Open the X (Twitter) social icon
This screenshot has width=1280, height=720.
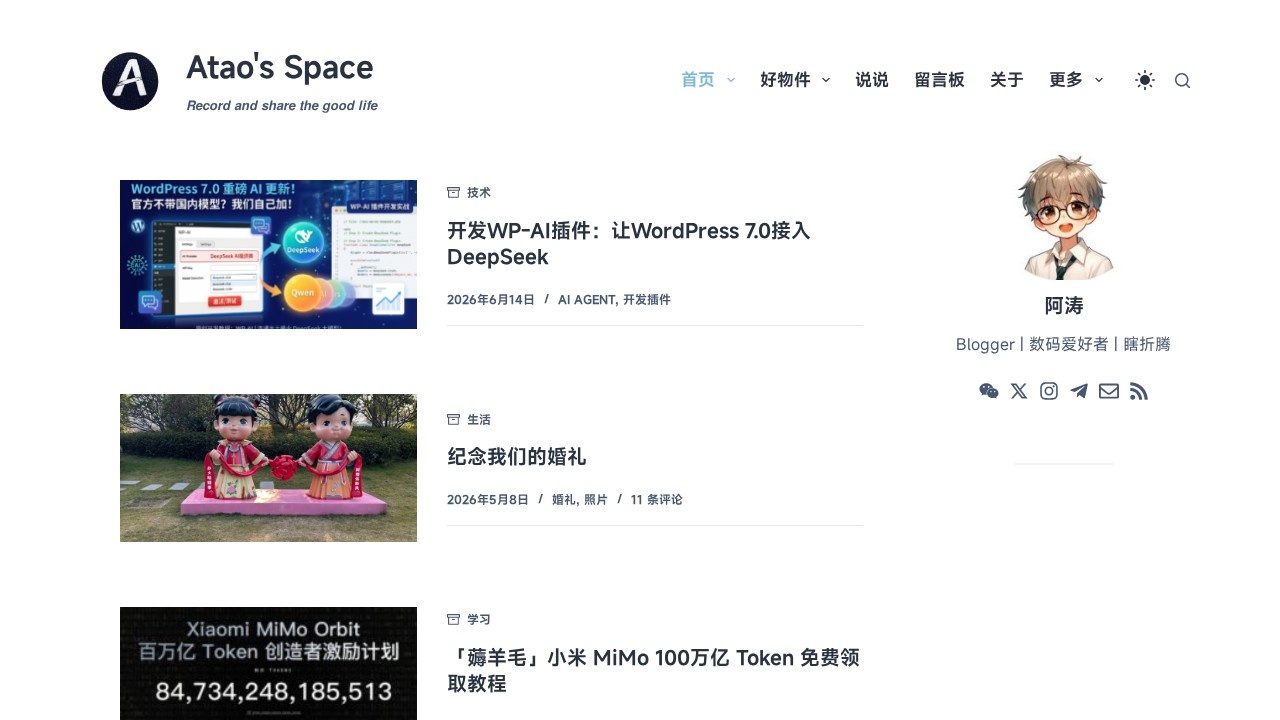1019,391
